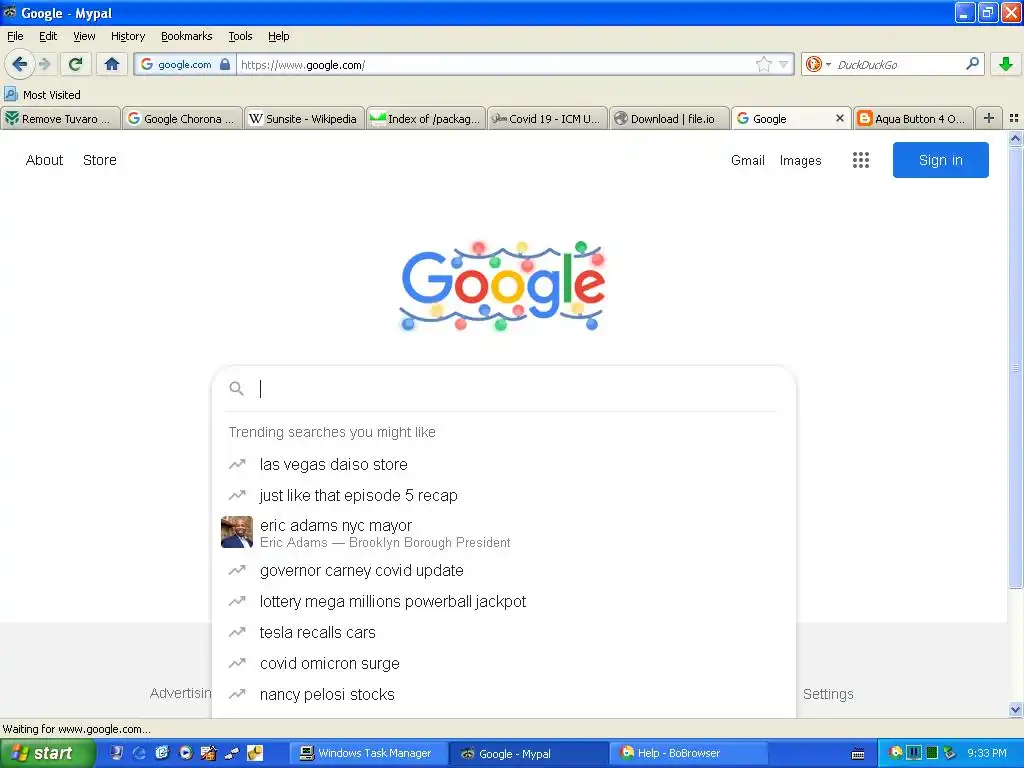Image resolution: width=1024 pixels, height=768 pixels.
Task: Open the About link
Action: 44,160
